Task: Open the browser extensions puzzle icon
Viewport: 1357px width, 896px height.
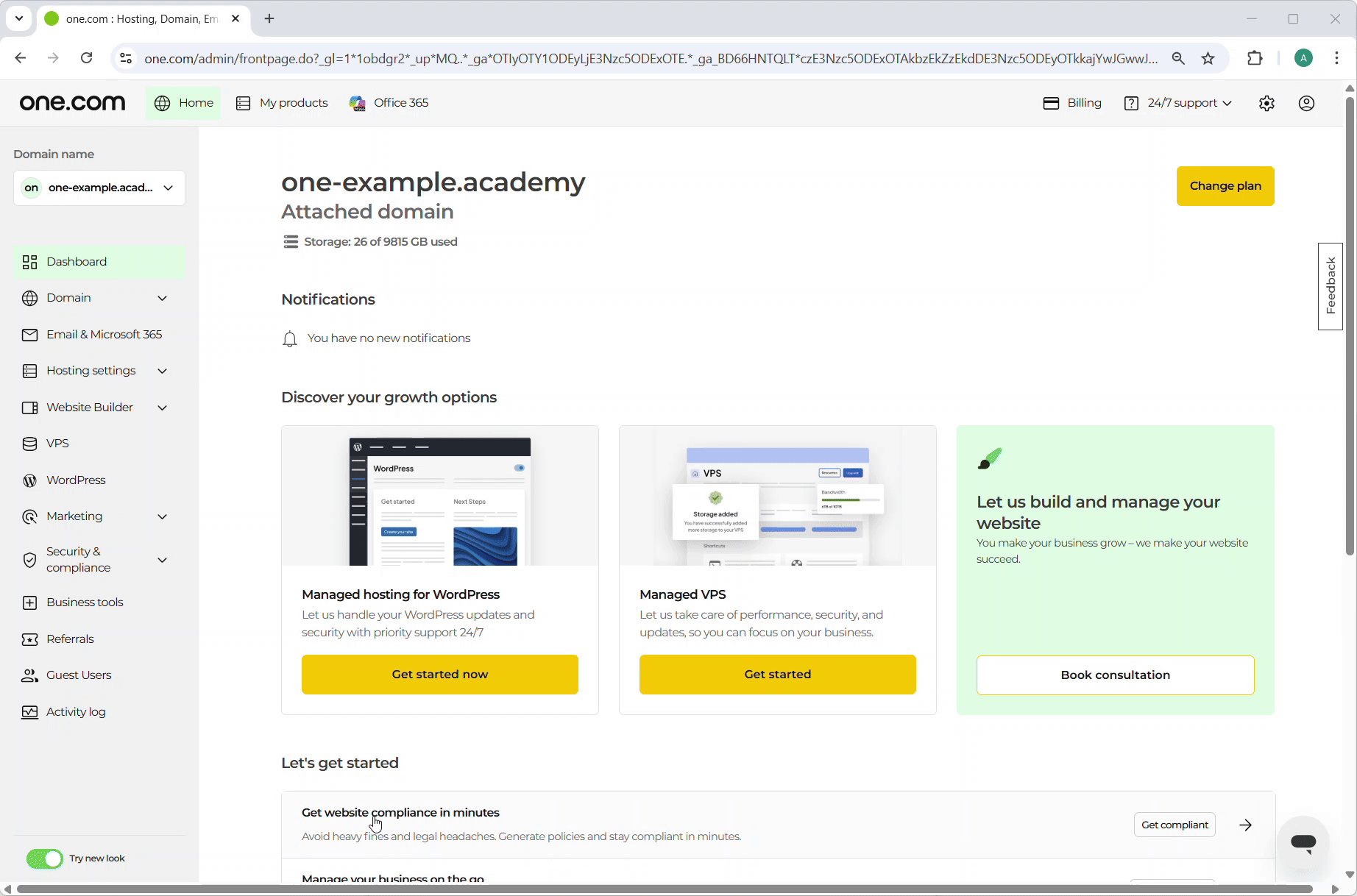Action: click(x=1255, y=58)
